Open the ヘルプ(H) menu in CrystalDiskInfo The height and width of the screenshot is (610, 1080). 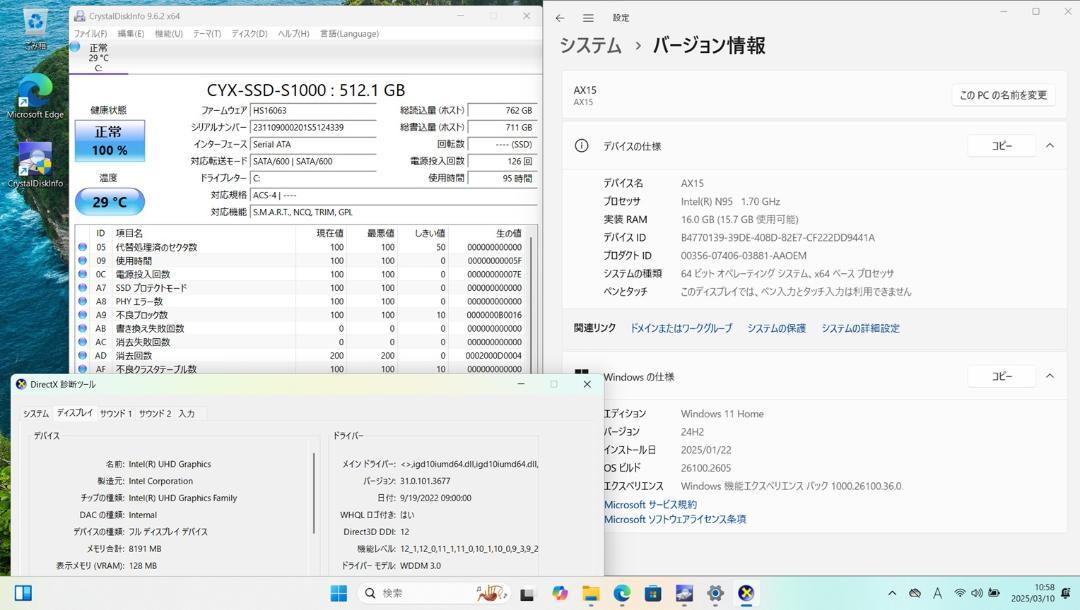(293, 34)
